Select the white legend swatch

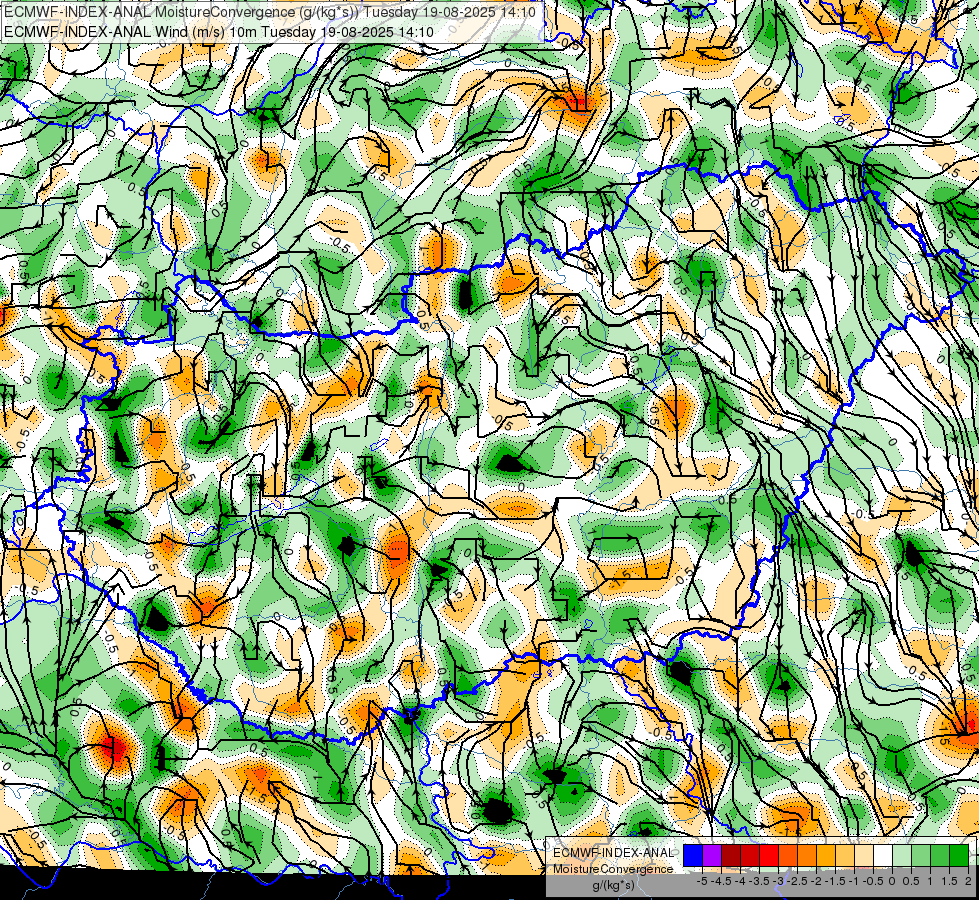[883, 855]
